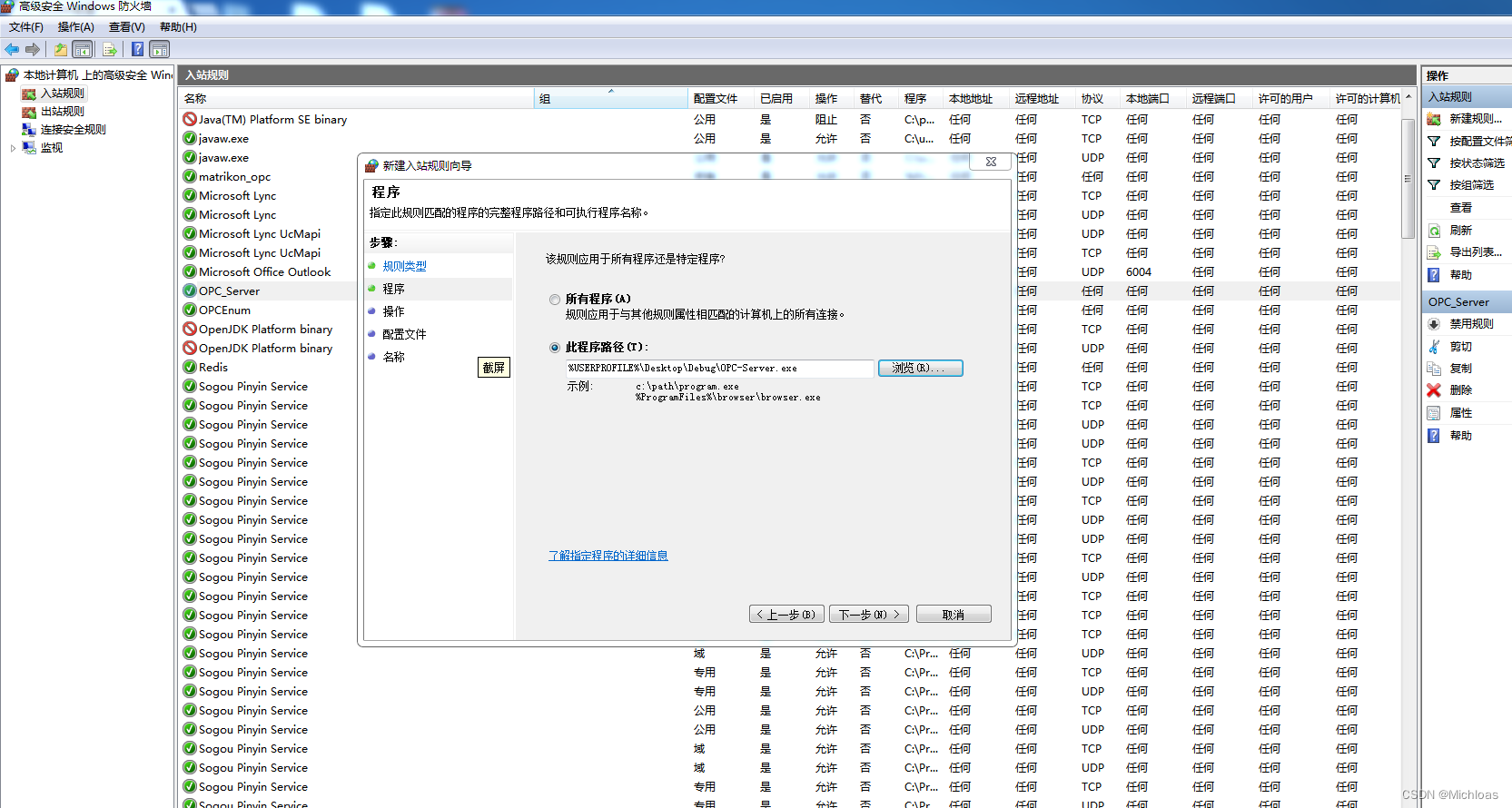Collapse the OPC_Server section header in Actions pane
This screenshot has height=808, width=1512.
point(1467,301)
